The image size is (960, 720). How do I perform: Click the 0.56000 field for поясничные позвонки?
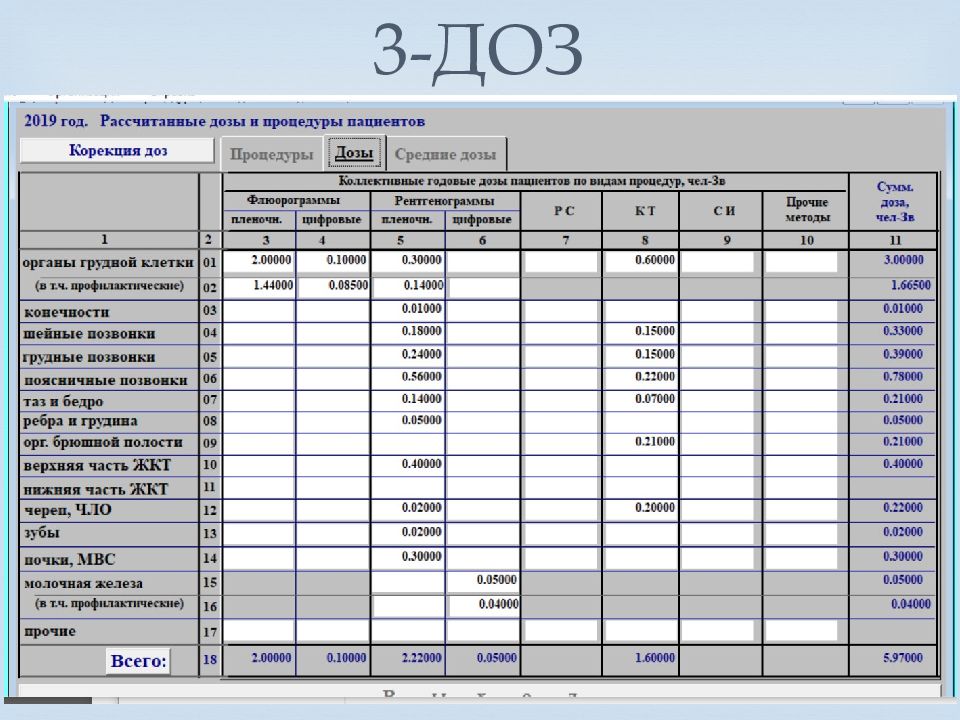(408, 378)
